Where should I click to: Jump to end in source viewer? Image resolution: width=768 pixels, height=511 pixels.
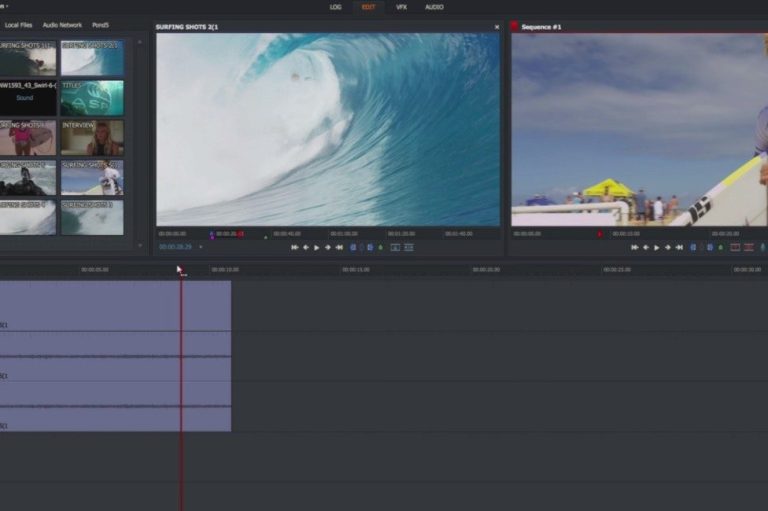click(x=339, y=247)
